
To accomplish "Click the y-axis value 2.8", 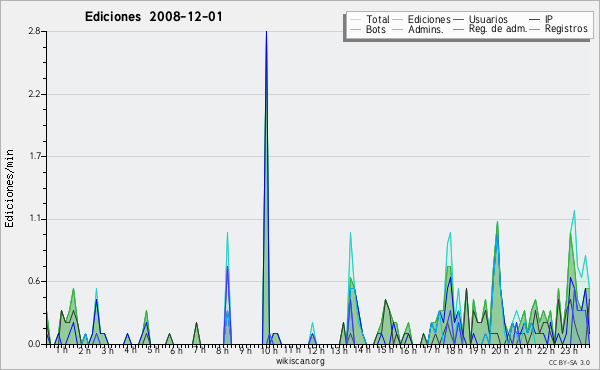I will point(35,31).
